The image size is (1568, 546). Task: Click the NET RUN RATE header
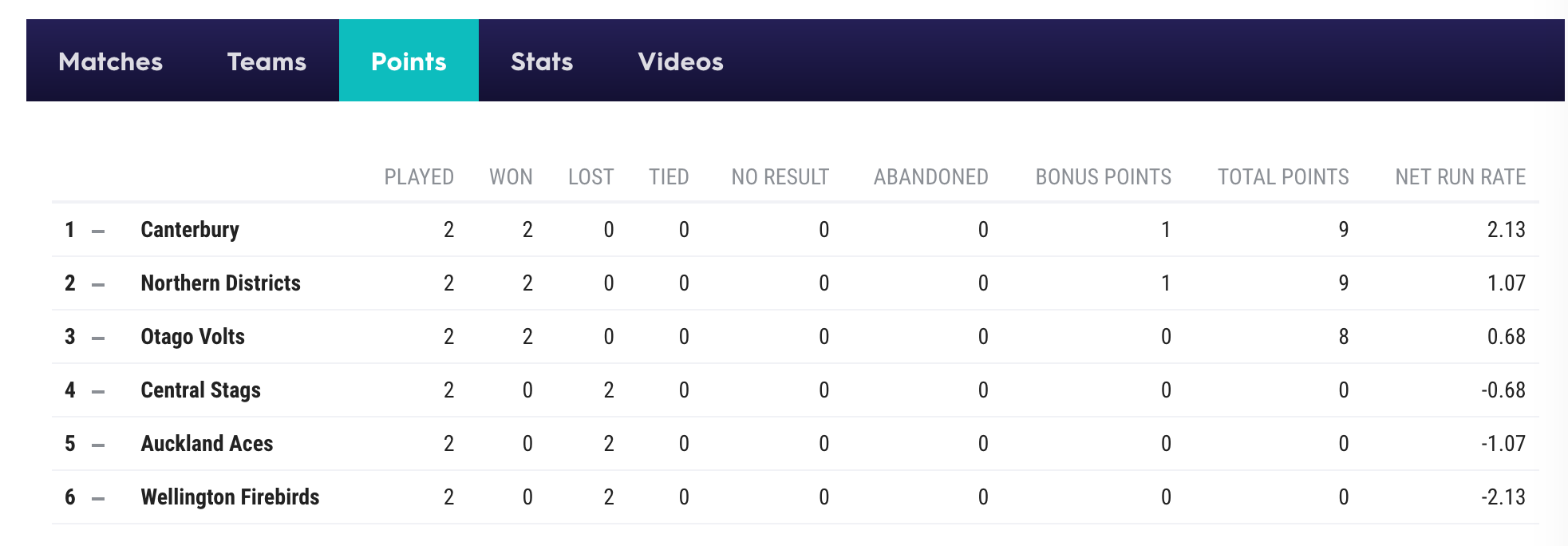[x=1460, y=177]
